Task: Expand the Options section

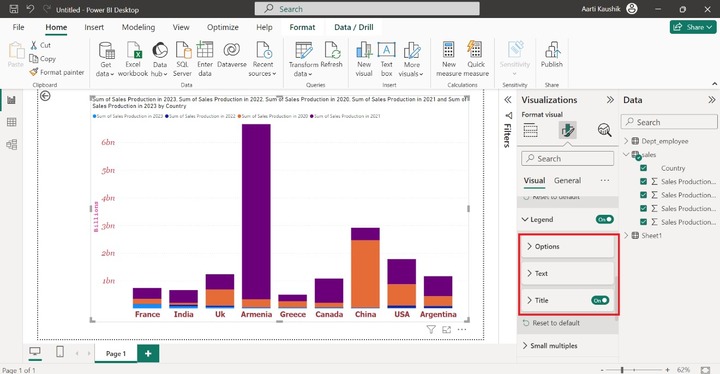Action: (x=568, y=247)
